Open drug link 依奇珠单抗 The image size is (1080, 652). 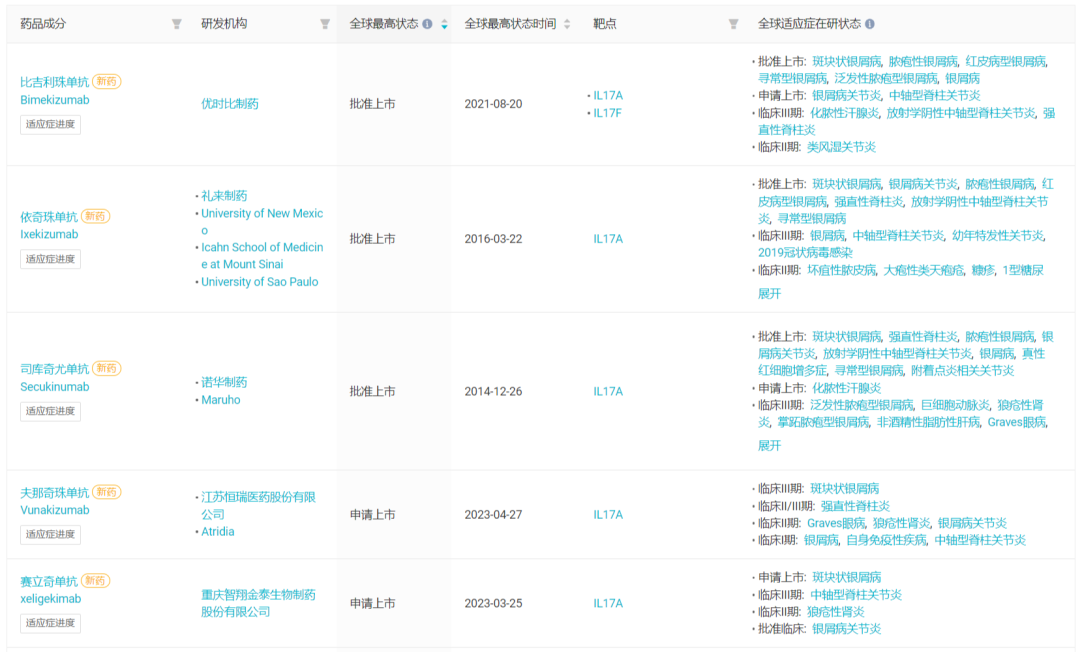[x=49, y=217]
